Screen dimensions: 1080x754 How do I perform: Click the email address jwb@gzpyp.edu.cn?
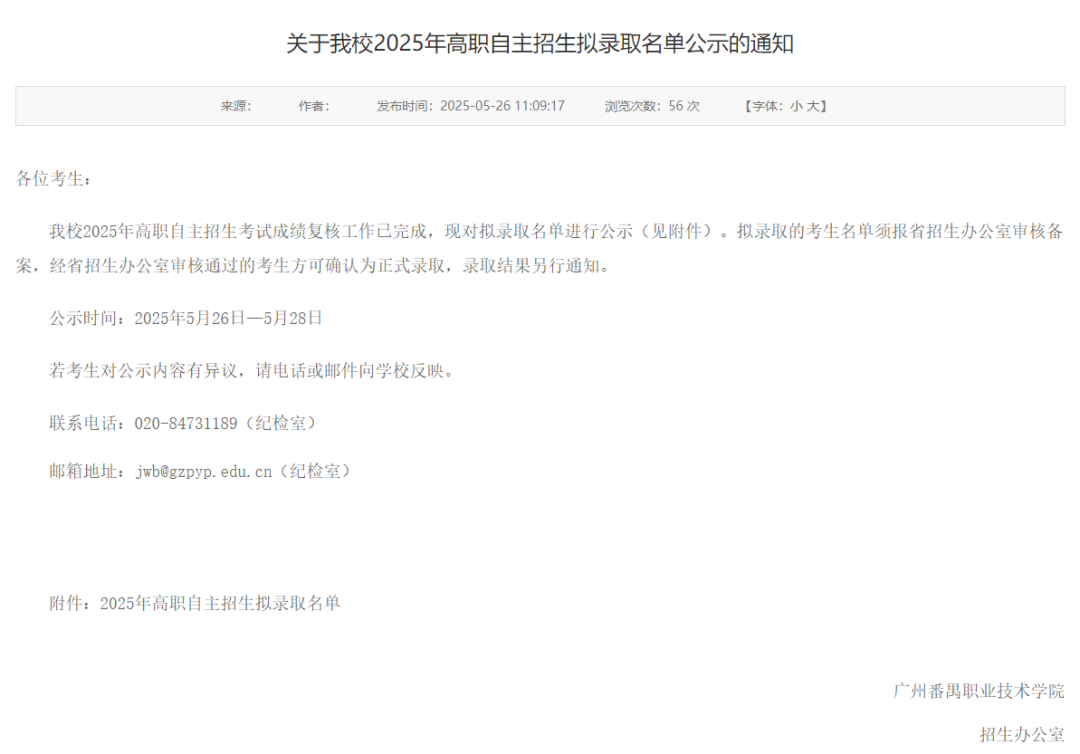(x=204, y=472)
